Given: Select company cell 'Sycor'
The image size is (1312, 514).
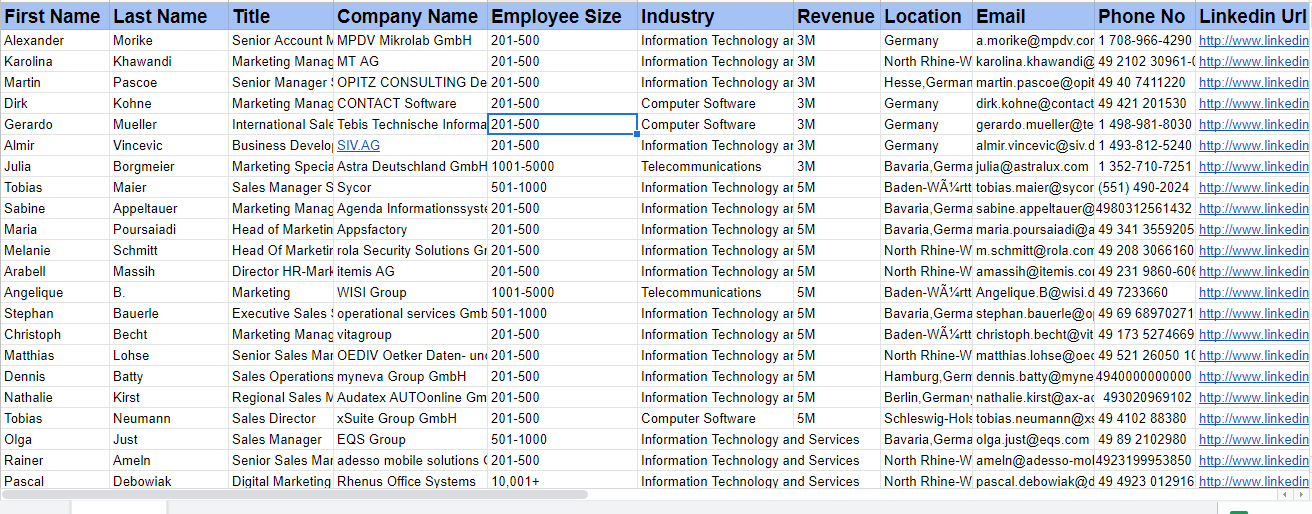Looking at the screenshot, I should click(x=411, y=187).
